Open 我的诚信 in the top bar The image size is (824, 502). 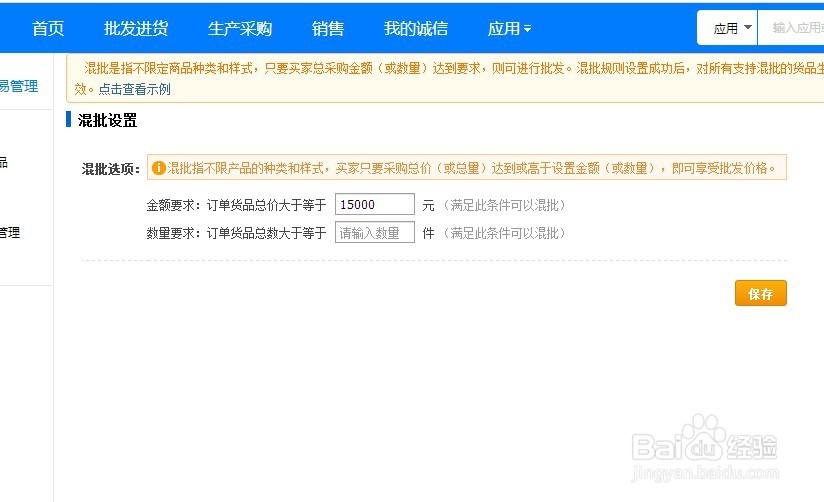coord(416,28)
